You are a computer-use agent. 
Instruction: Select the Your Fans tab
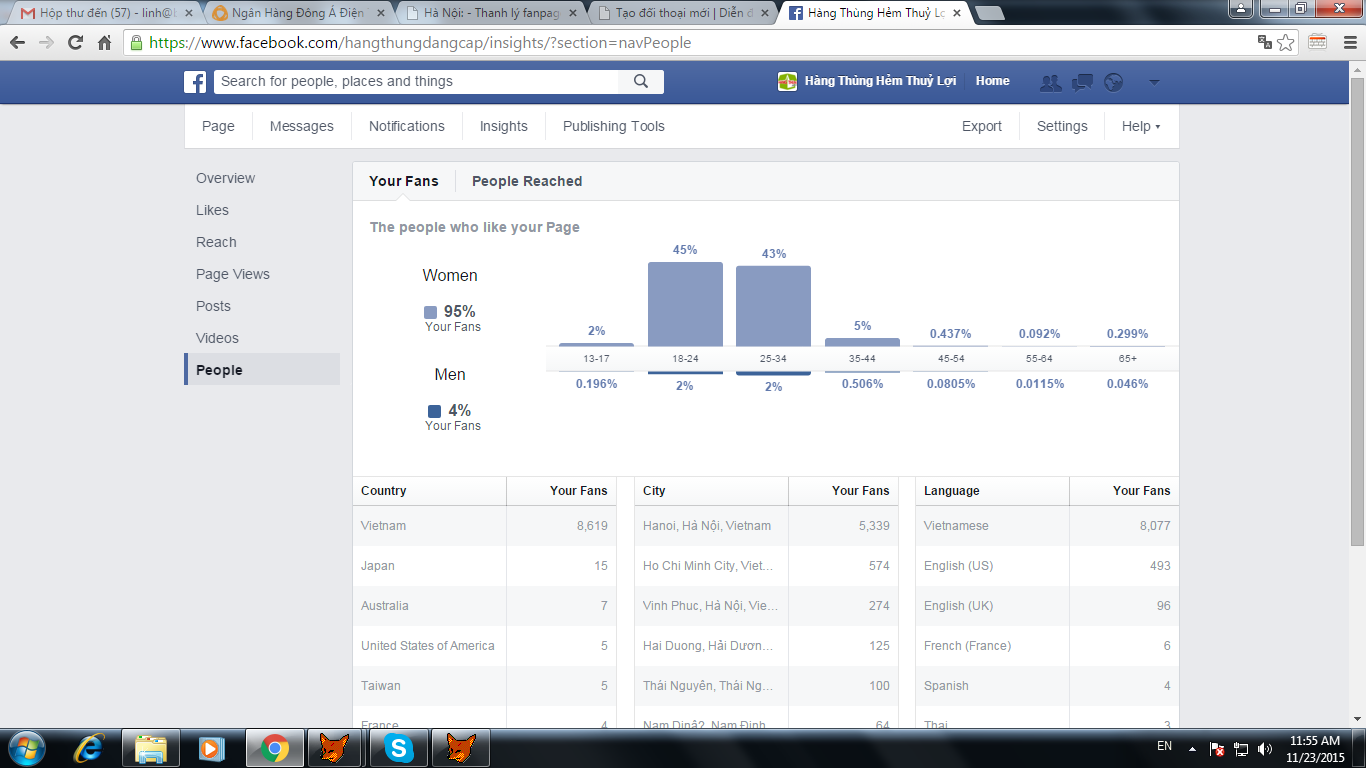click(403, 181)
